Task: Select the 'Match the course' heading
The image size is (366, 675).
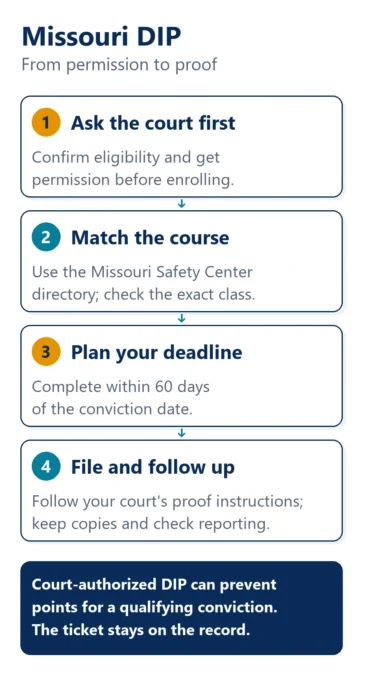Action: coord(150,238)
